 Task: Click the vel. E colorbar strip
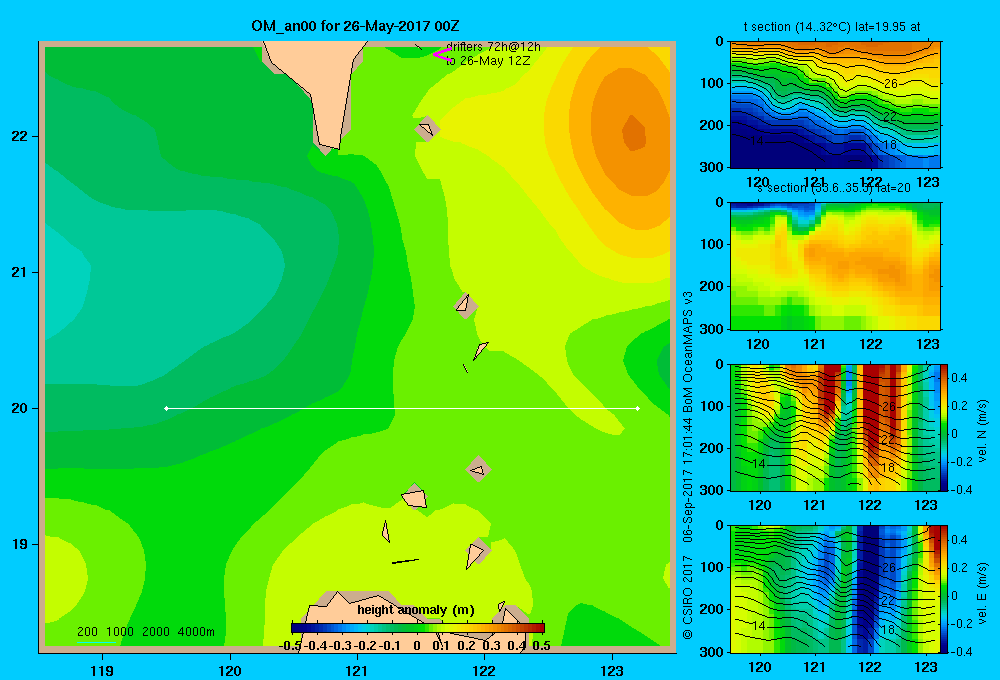click(x=943, y=589)
